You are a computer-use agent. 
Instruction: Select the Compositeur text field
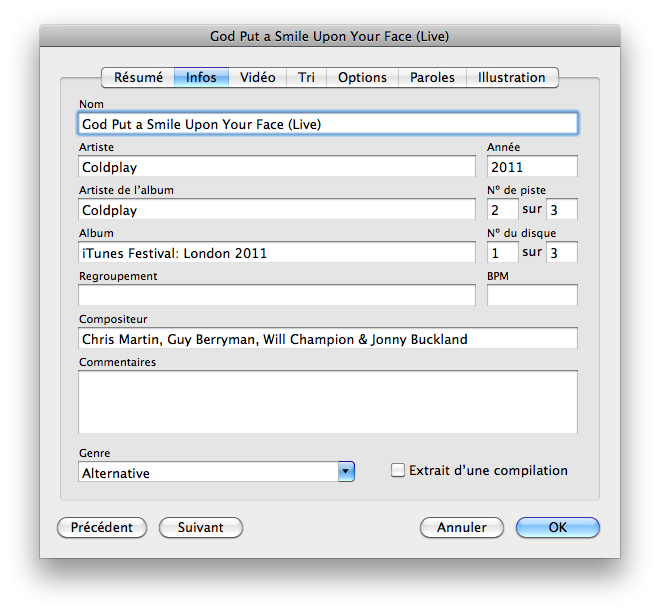(x=327, y=339)
